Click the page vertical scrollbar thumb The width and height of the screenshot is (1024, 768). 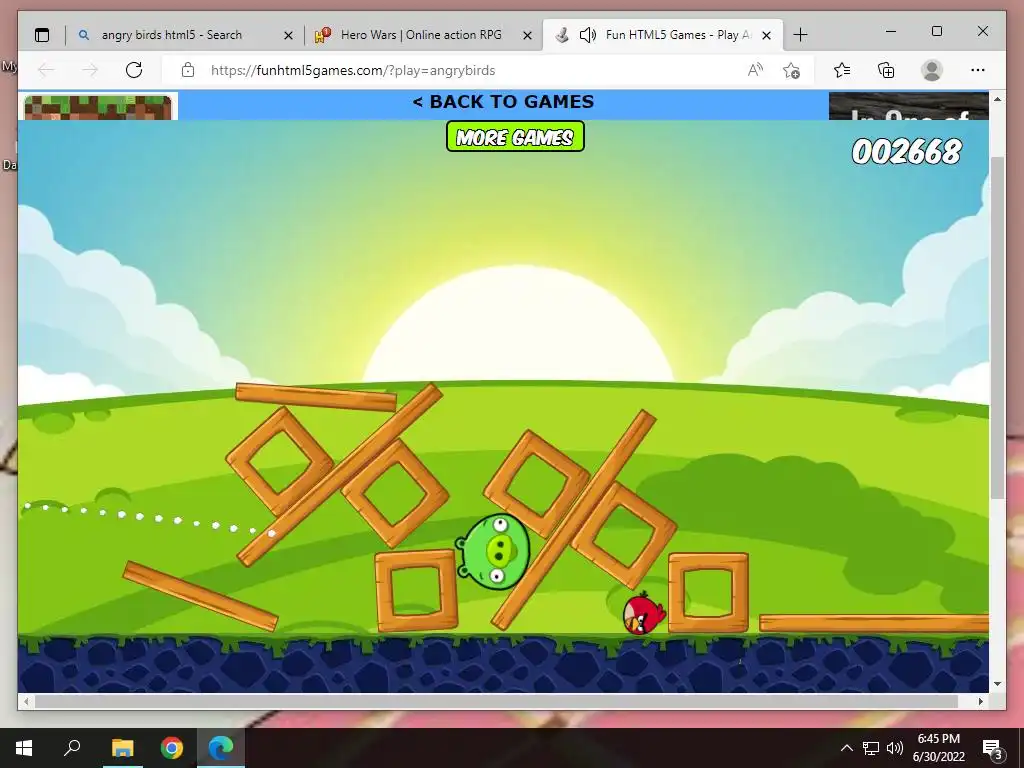[997, 327]
